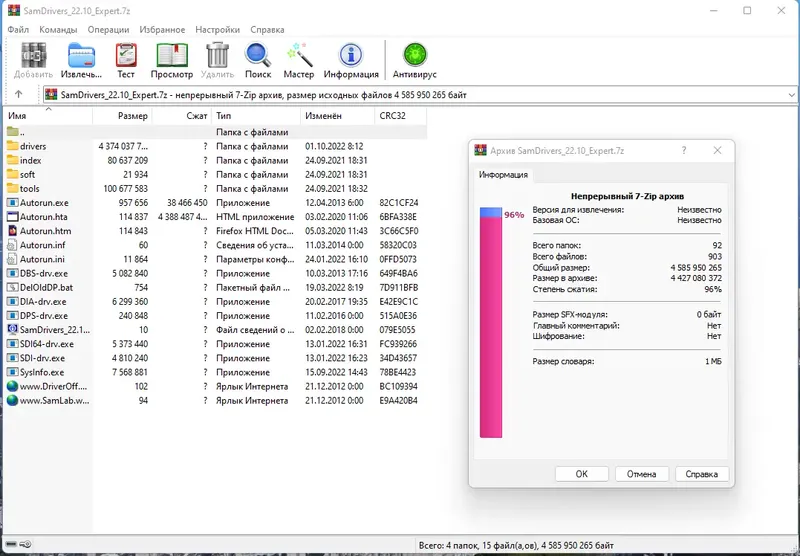
Task: Click WinRAR title bar app icon
Action: [13, 10]
